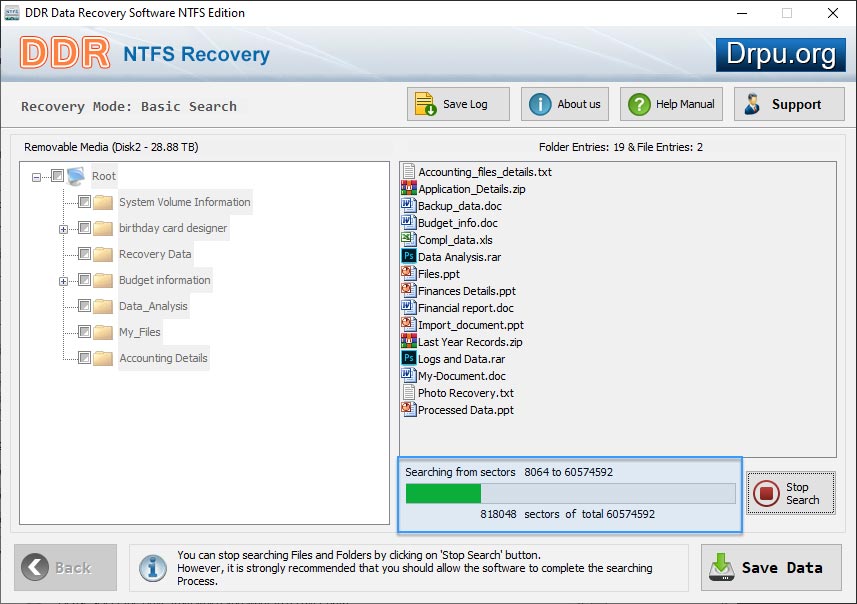
Task: Click the birthday card designer folder icon
Action: [103, 228]
